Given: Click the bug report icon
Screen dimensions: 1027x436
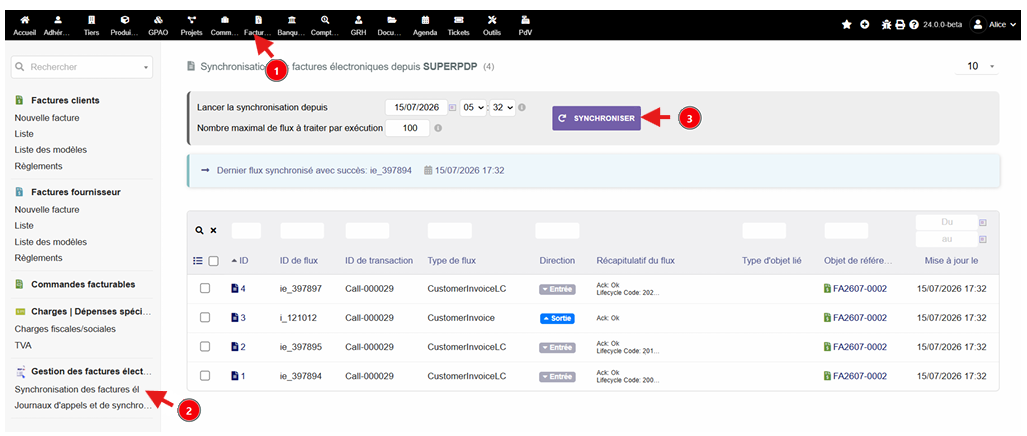Looking at the screenshot, I should (887, 25).
